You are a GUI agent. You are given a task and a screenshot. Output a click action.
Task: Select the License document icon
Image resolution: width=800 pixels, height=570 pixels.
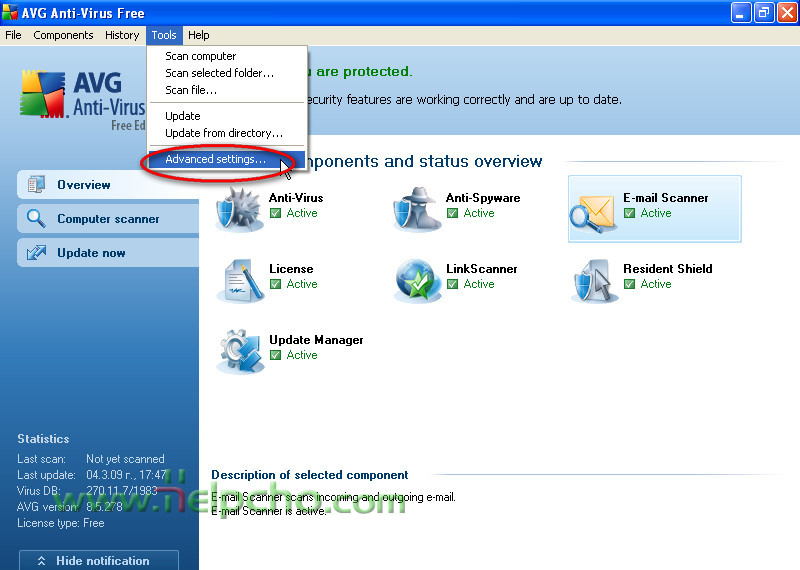coord(240,281)
